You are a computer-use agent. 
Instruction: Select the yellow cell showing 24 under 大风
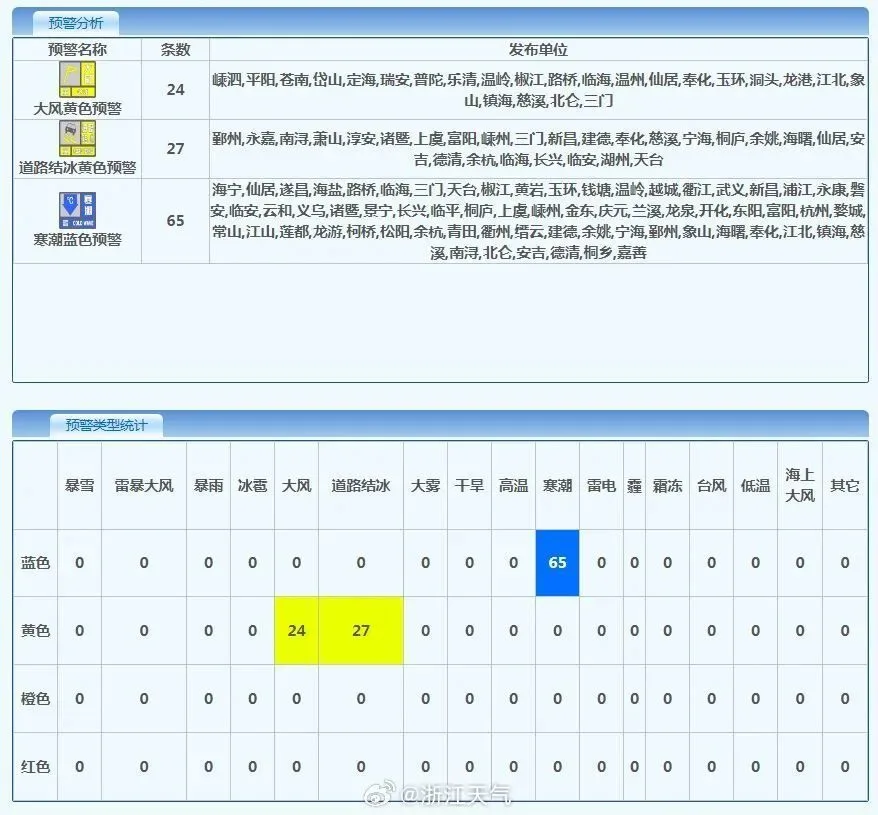point(296,631)
